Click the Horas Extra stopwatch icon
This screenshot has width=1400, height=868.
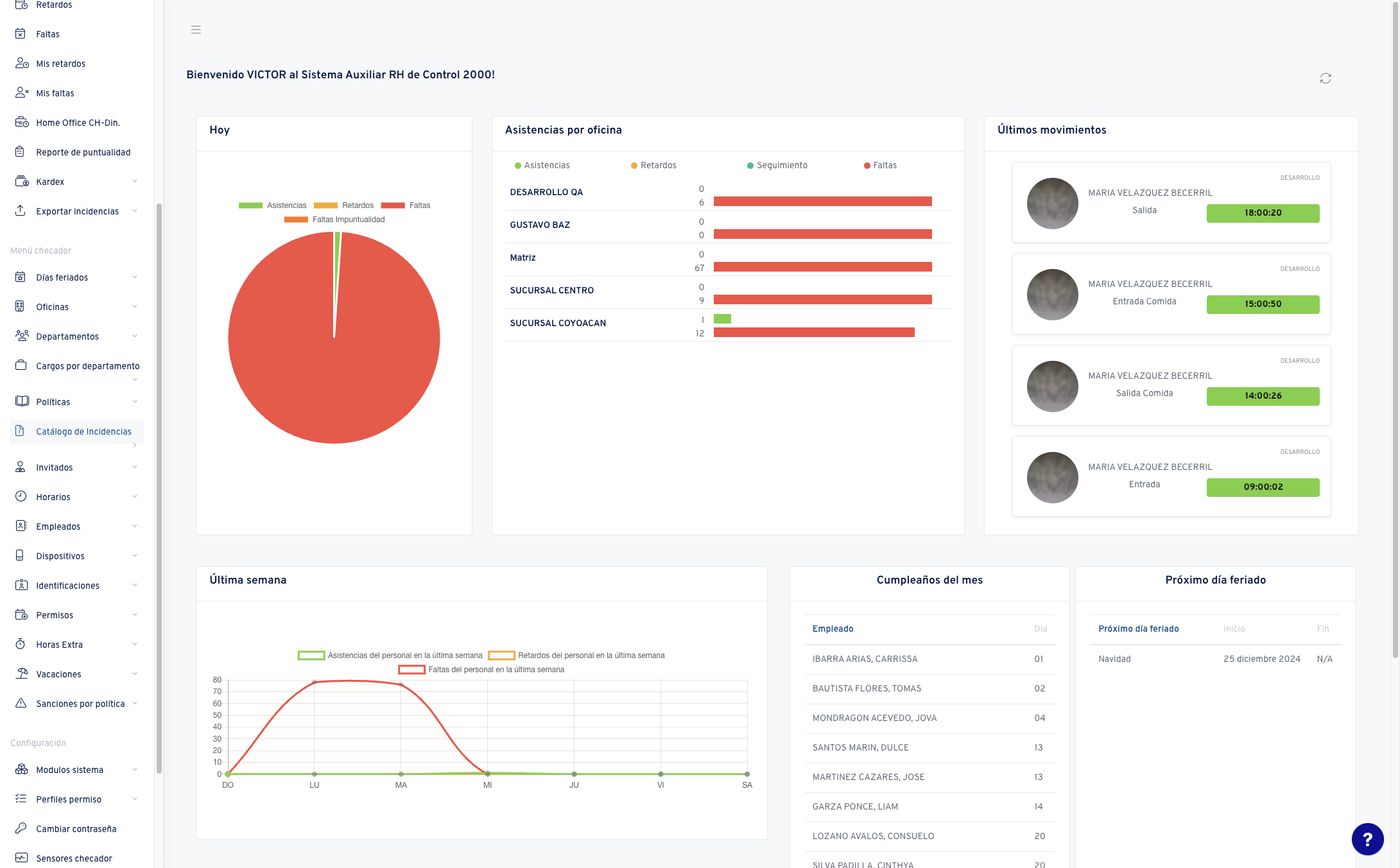tap(21, 644)
